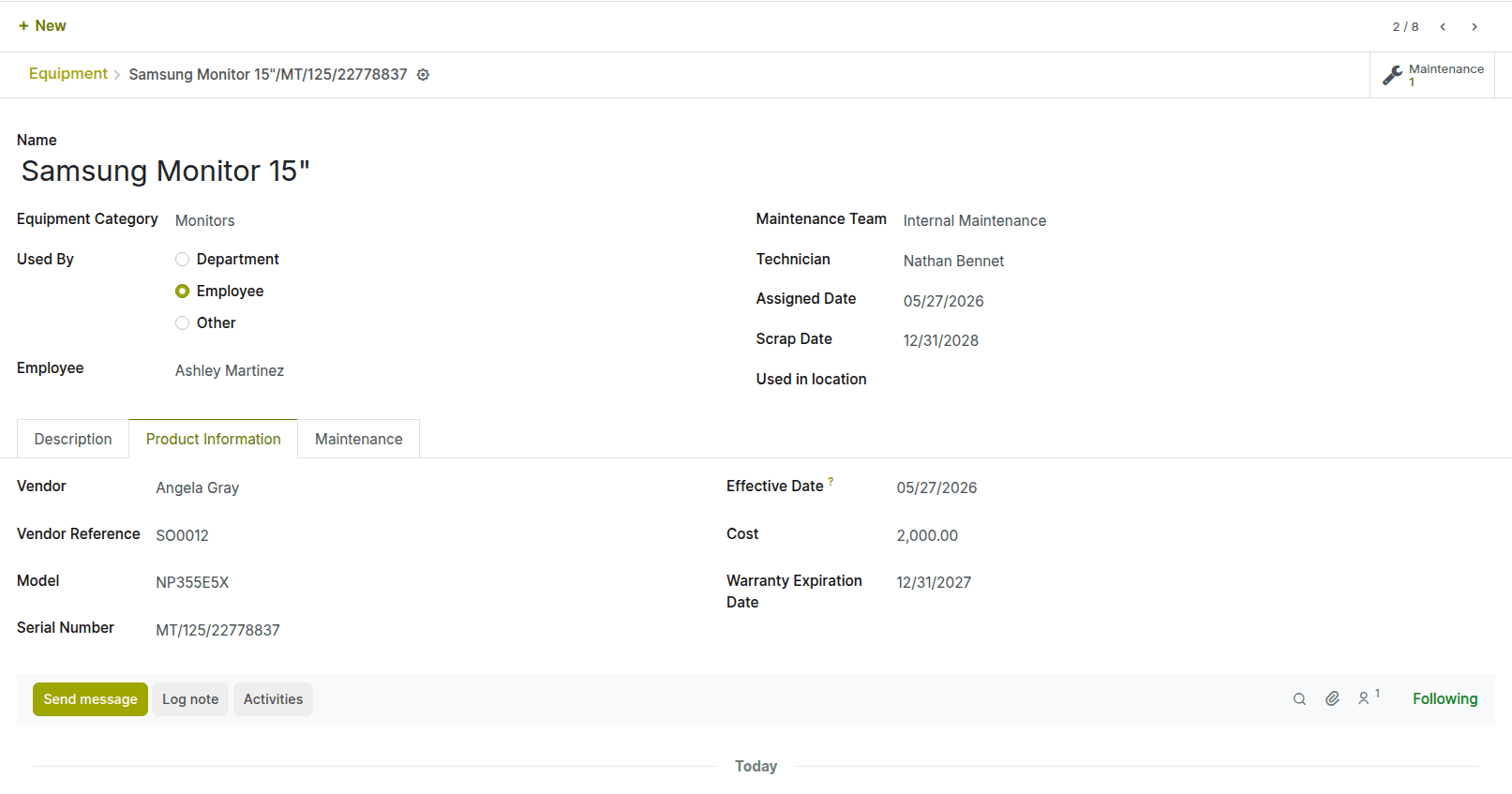Open the Maintenance wrench smart button

(x=1432, y=75)
